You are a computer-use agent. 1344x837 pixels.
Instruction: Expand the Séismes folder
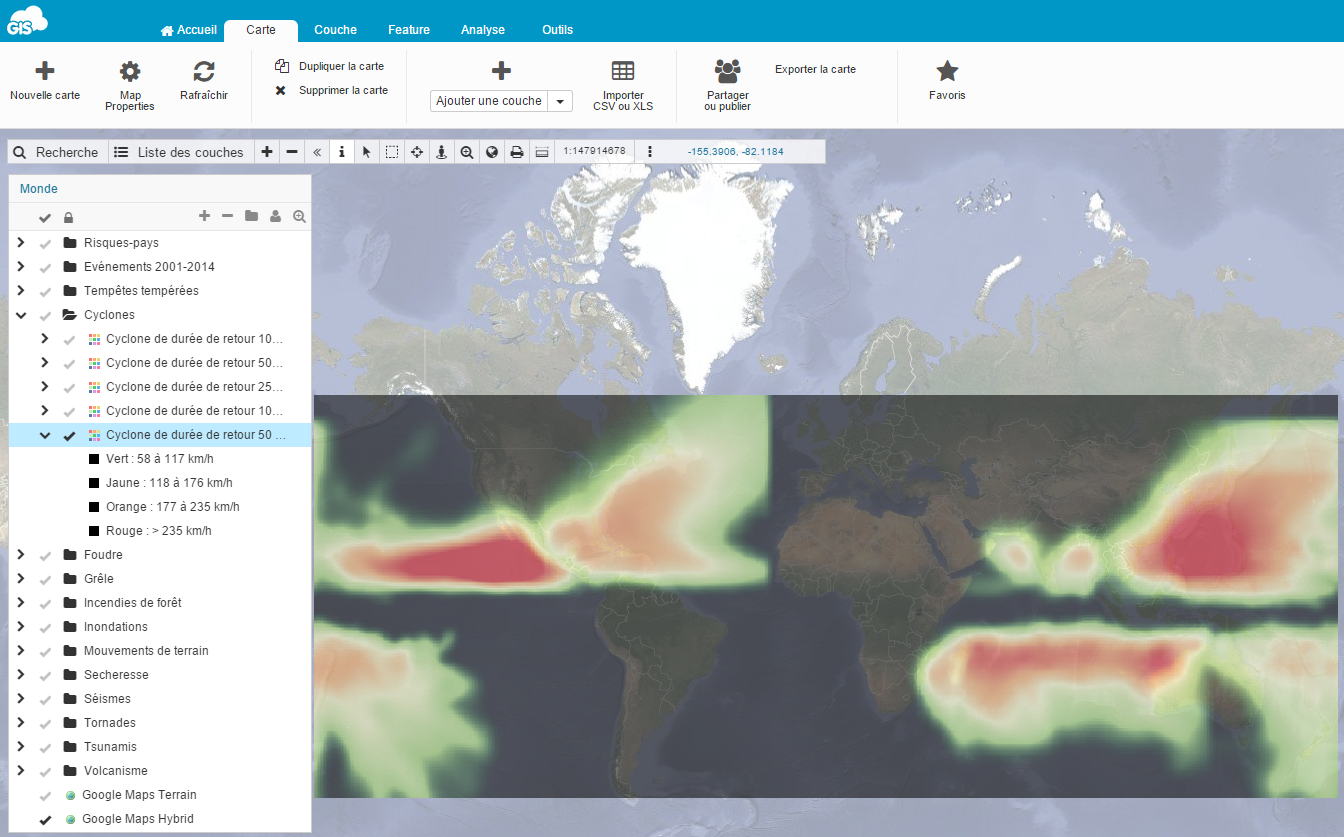20,699
